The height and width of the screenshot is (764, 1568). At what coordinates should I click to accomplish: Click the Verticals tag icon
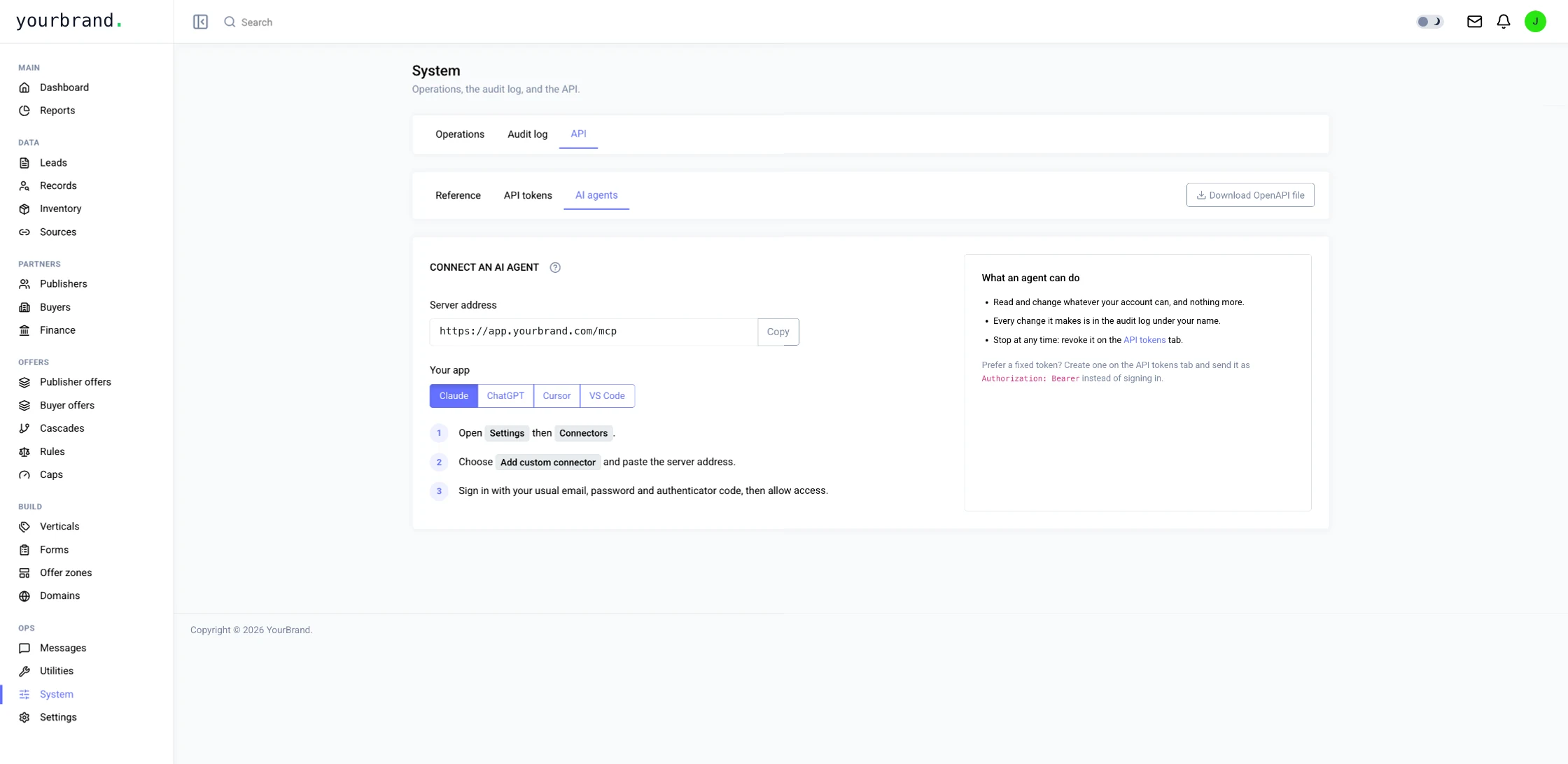[24, 527]
